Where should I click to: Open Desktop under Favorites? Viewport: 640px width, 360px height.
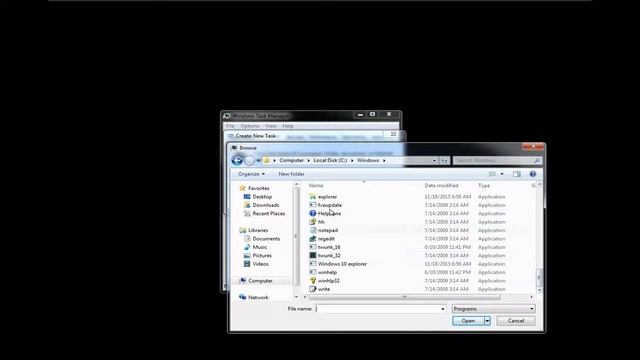click(x=262, y=197)
